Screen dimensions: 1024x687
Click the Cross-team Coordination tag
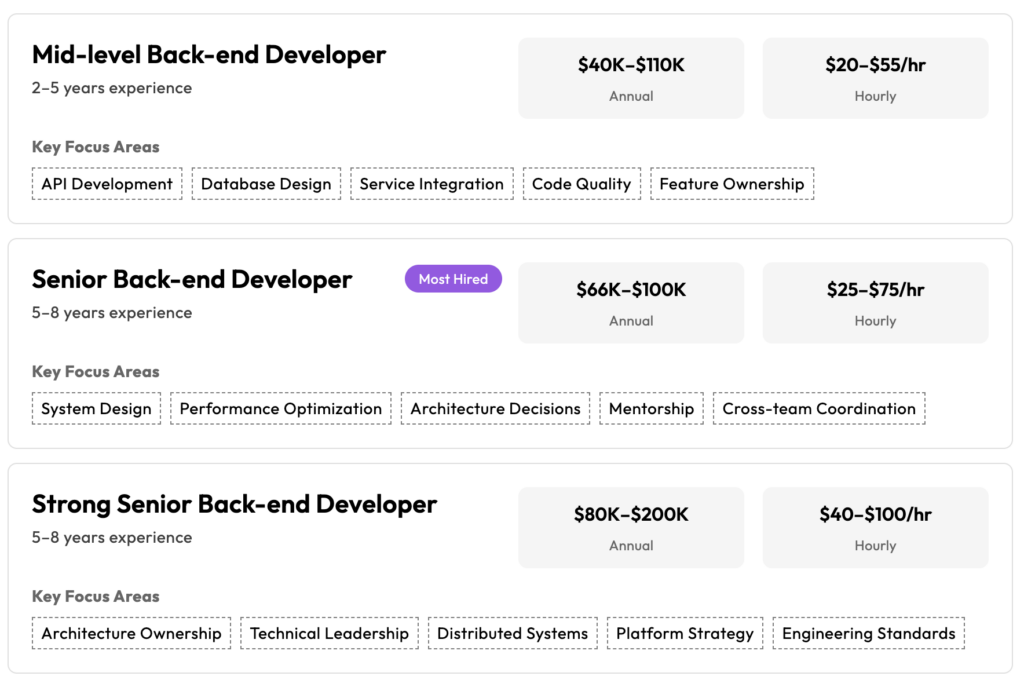(x=819, y=409)
